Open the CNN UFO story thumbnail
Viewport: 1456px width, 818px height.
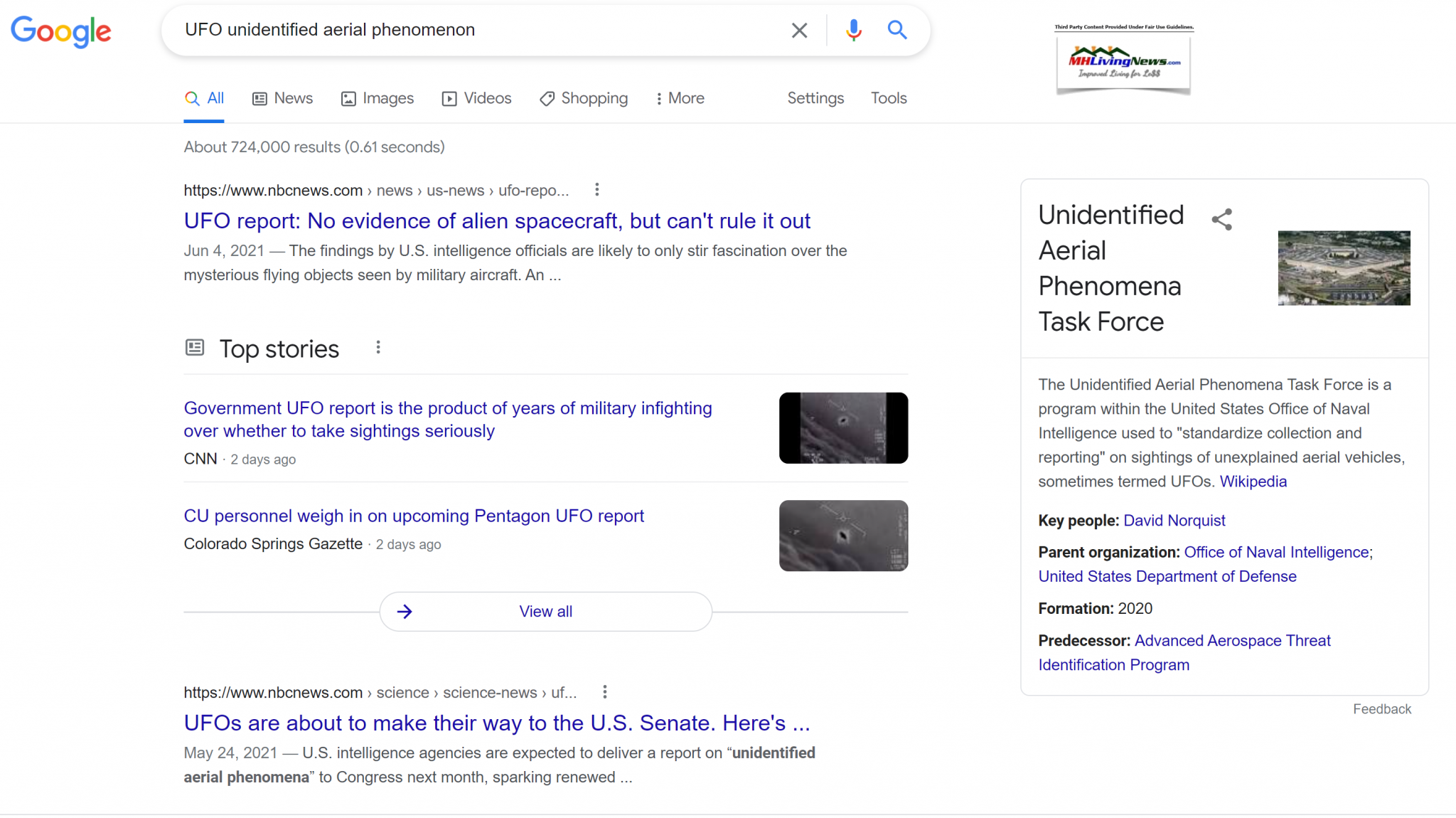pos(843,428)
